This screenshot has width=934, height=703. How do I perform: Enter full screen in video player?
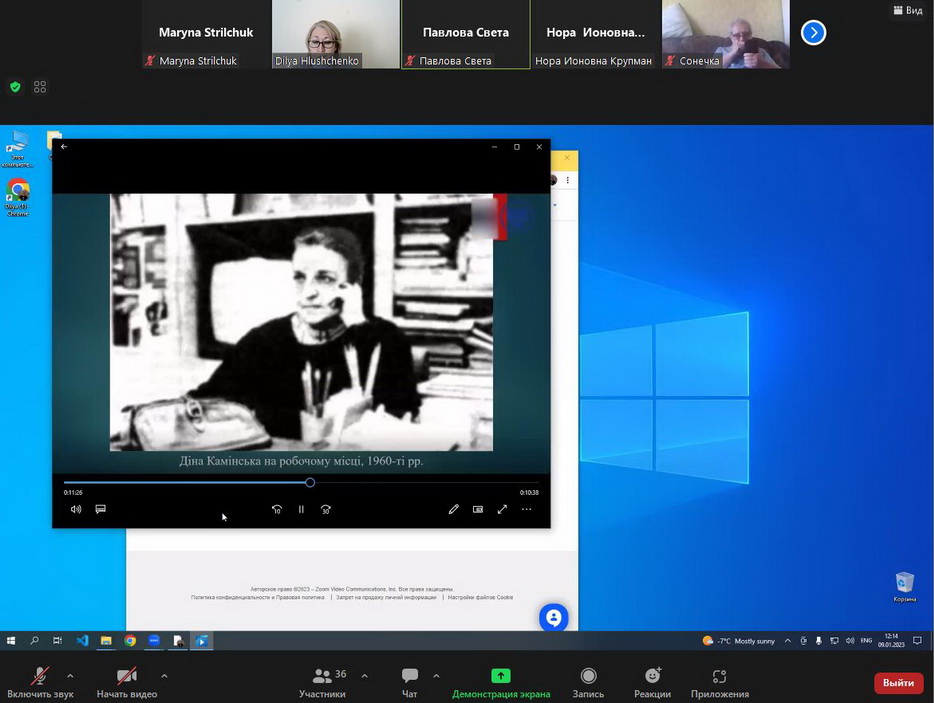[502, 509]
